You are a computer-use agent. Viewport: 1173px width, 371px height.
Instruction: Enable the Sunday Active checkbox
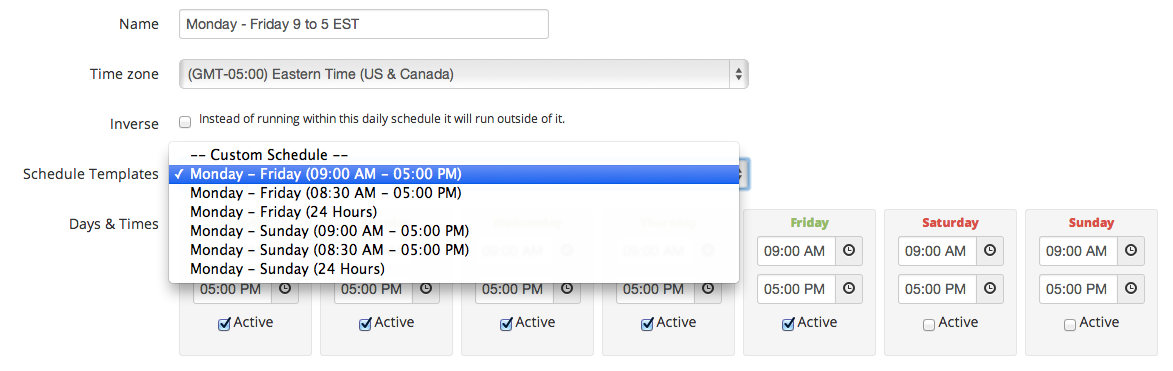point(1070,325)
